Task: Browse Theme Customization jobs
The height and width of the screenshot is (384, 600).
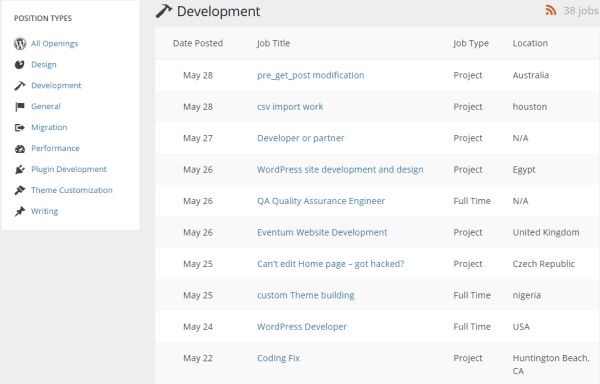Action: click(x=72, y=190)
